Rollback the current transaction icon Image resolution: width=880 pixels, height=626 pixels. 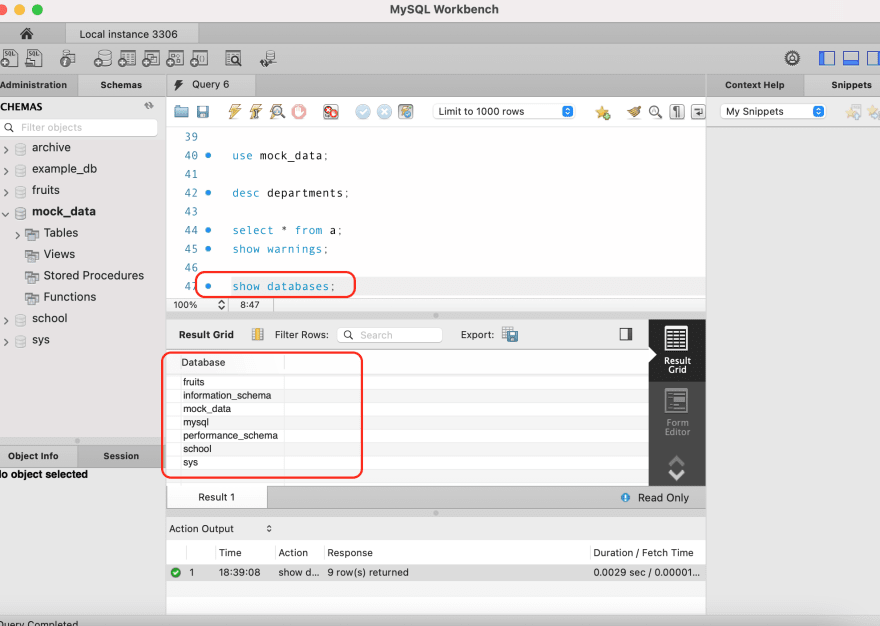coord(384,112)
